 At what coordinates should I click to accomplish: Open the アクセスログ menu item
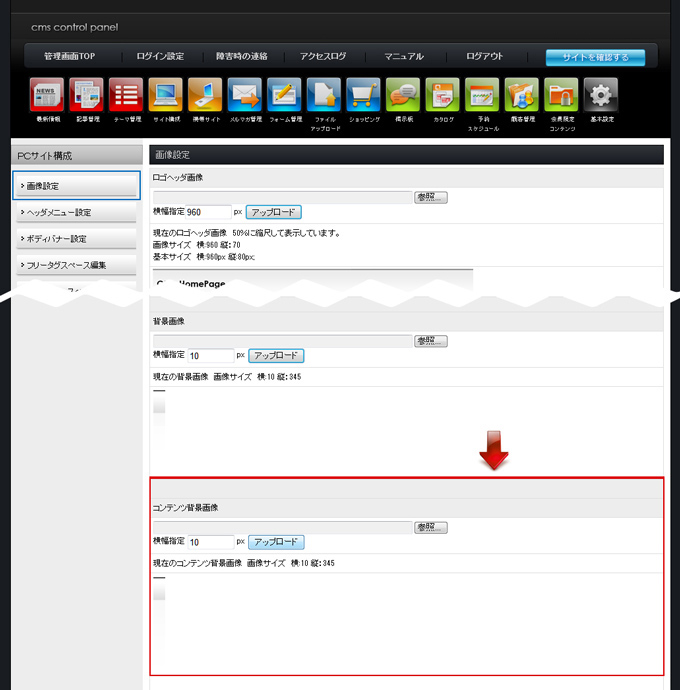tap(322, 57)
